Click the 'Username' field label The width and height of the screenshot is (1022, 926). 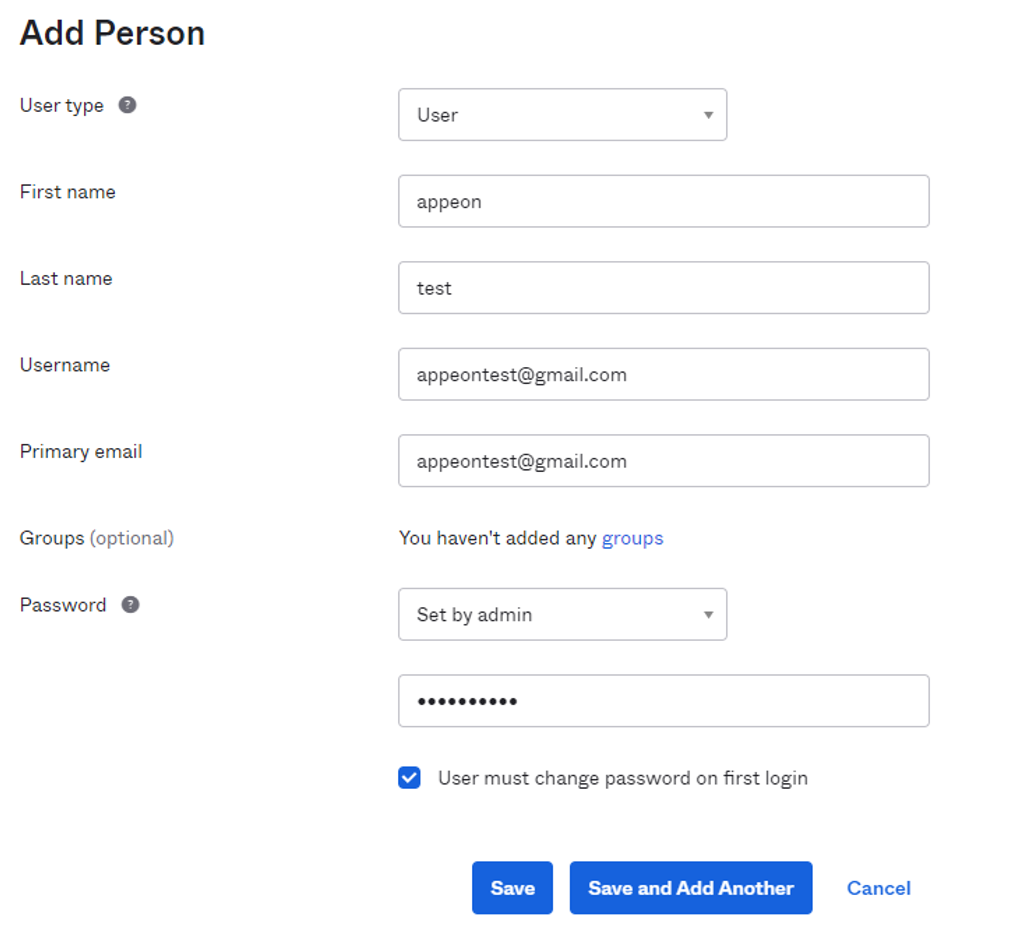tap(65, 365)
